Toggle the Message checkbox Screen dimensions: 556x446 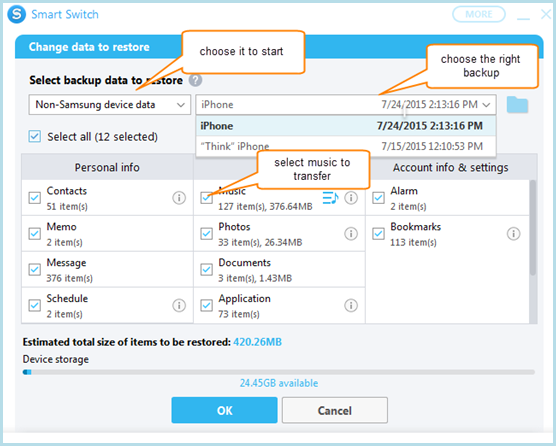35,269
